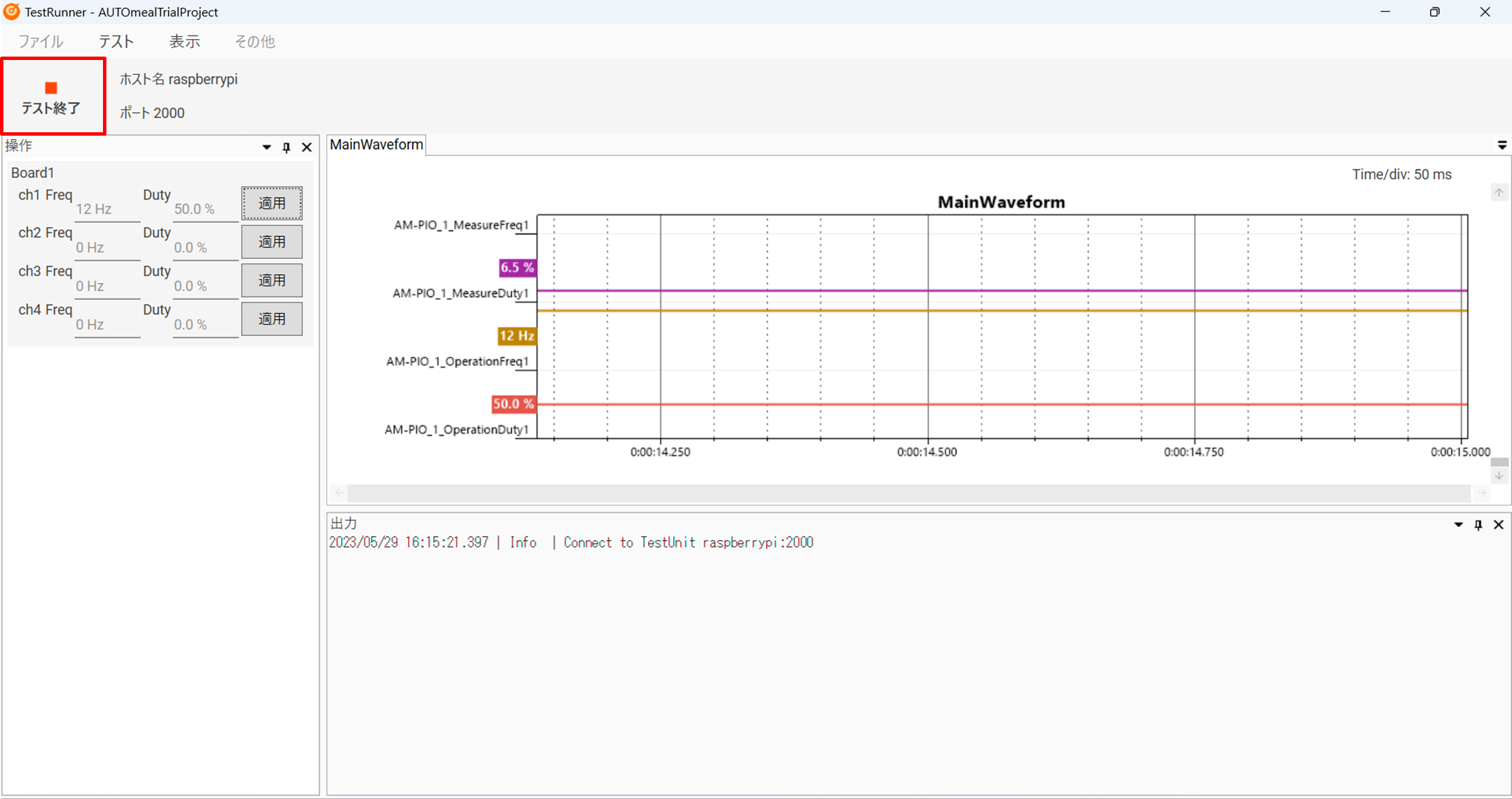Click the ch2 Duty input field
Image resolution: width=1512 pixels, height=799 pixels.
[205, 248]
